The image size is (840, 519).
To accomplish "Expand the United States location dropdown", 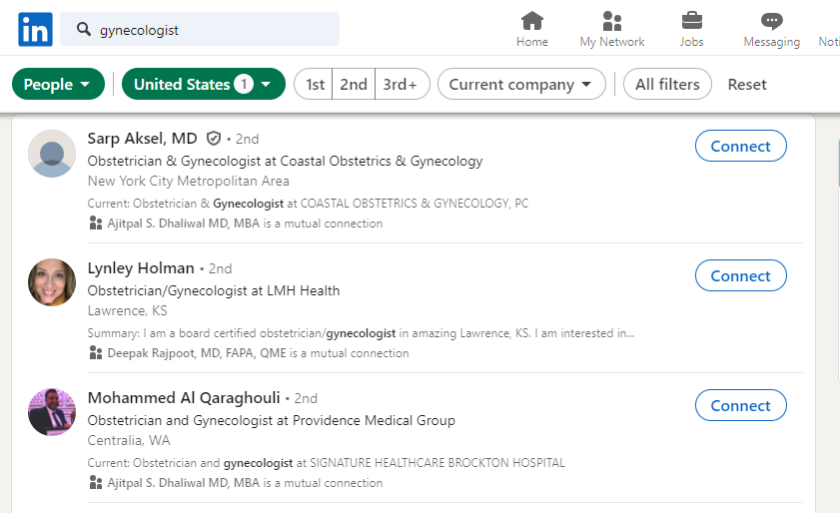I will [x=204, y=84].
